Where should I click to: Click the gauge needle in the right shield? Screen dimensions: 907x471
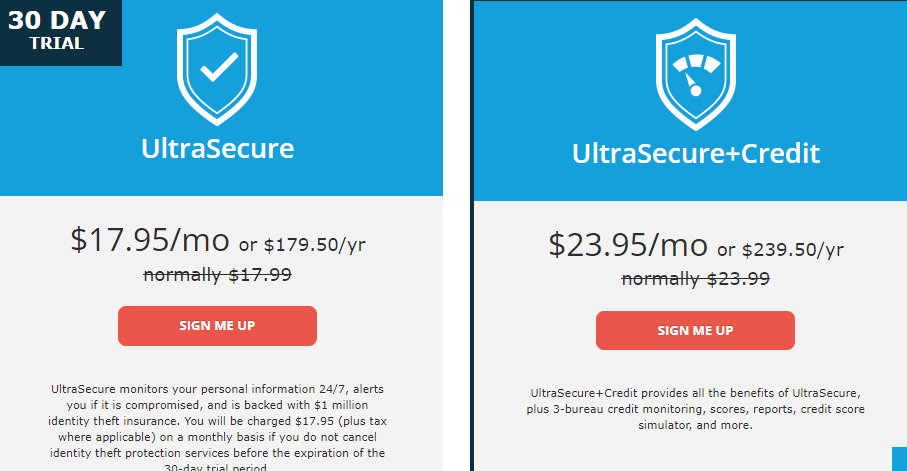click(x=692, y=84)
